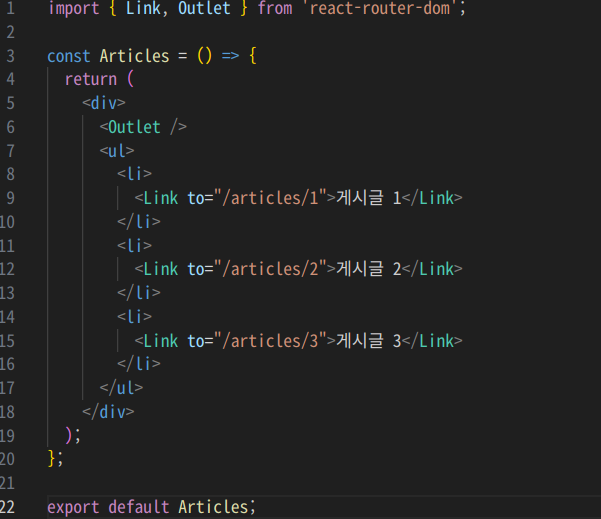Click the "/articles/3" path string
Screen dimensions: 601x519
(x=270, y=341)
